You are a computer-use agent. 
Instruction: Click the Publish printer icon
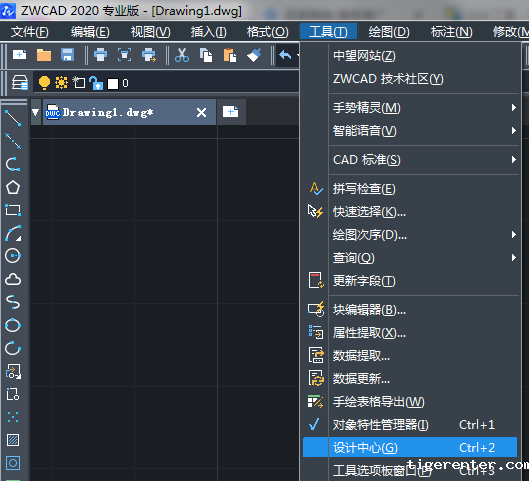[x=149, y=55]
